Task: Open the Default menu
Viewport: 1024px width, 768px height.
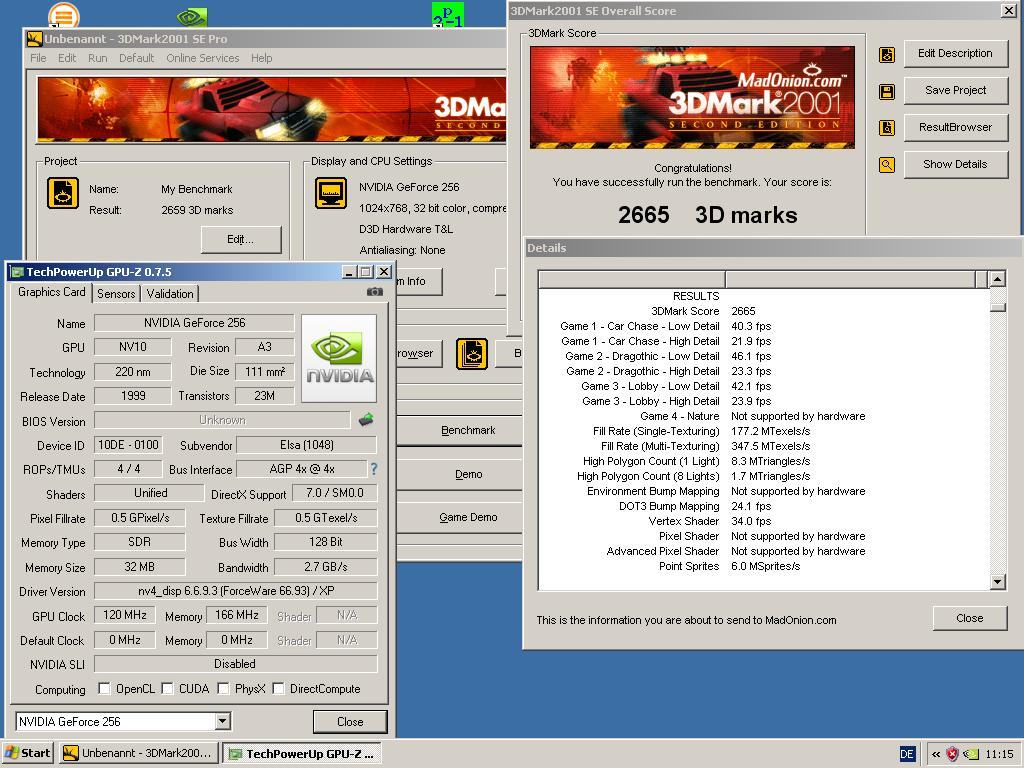Action: point(136,58)
